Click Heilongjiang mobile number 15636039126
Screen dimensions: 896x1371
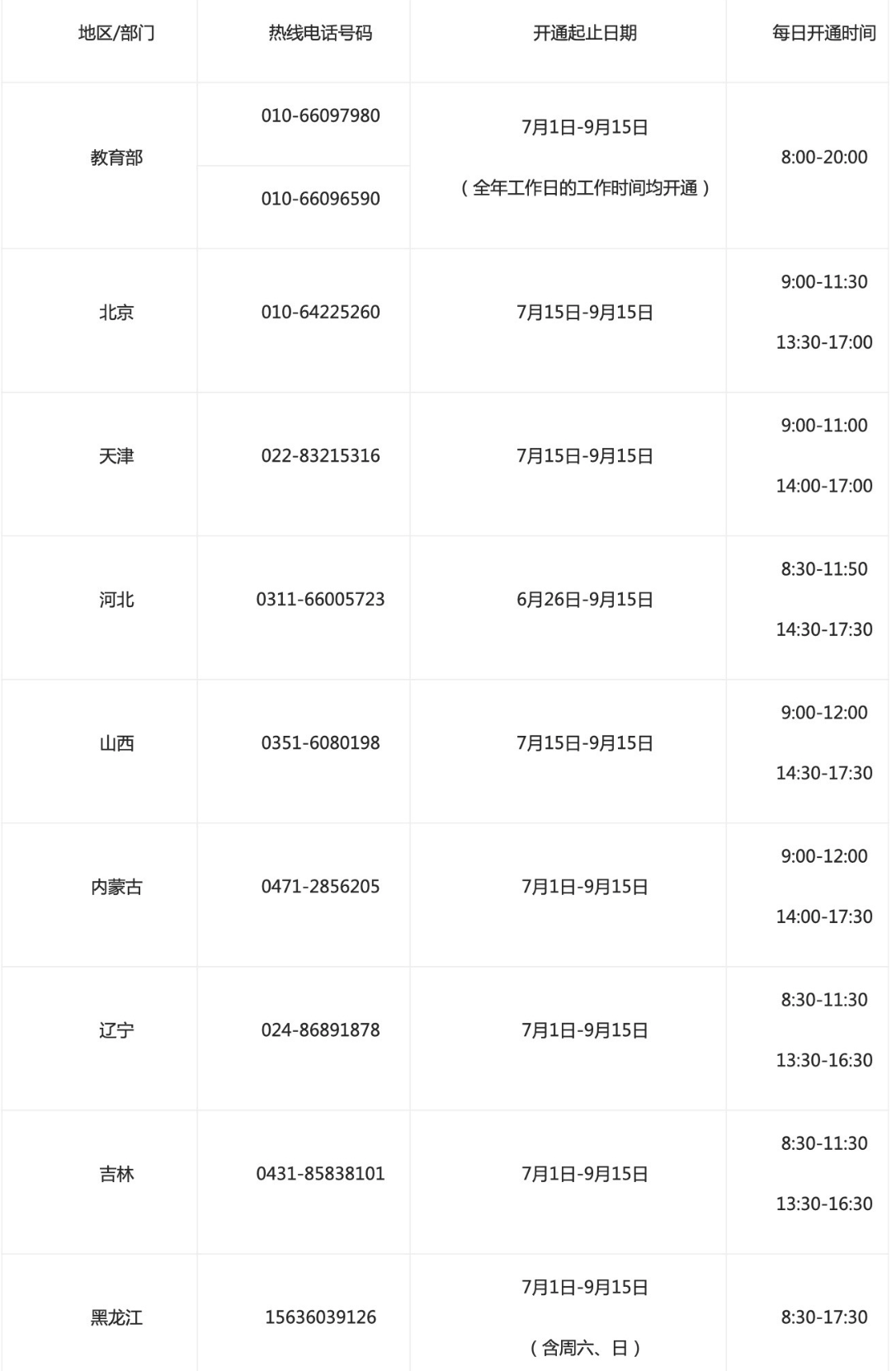tap(320, 1317)
